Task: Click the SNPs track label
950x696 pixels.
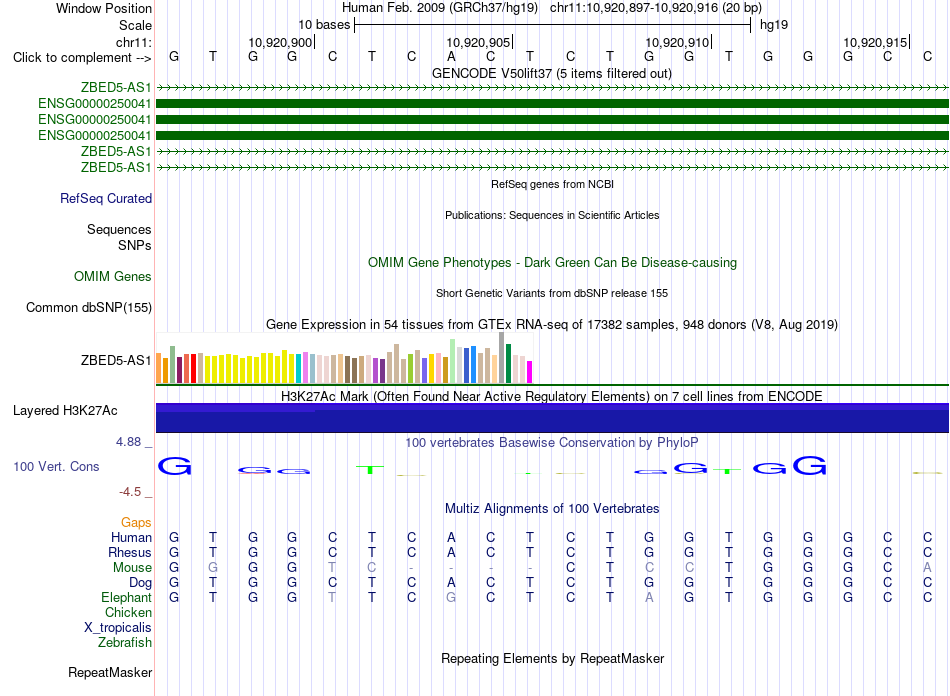Action: [x=135, y=245]
